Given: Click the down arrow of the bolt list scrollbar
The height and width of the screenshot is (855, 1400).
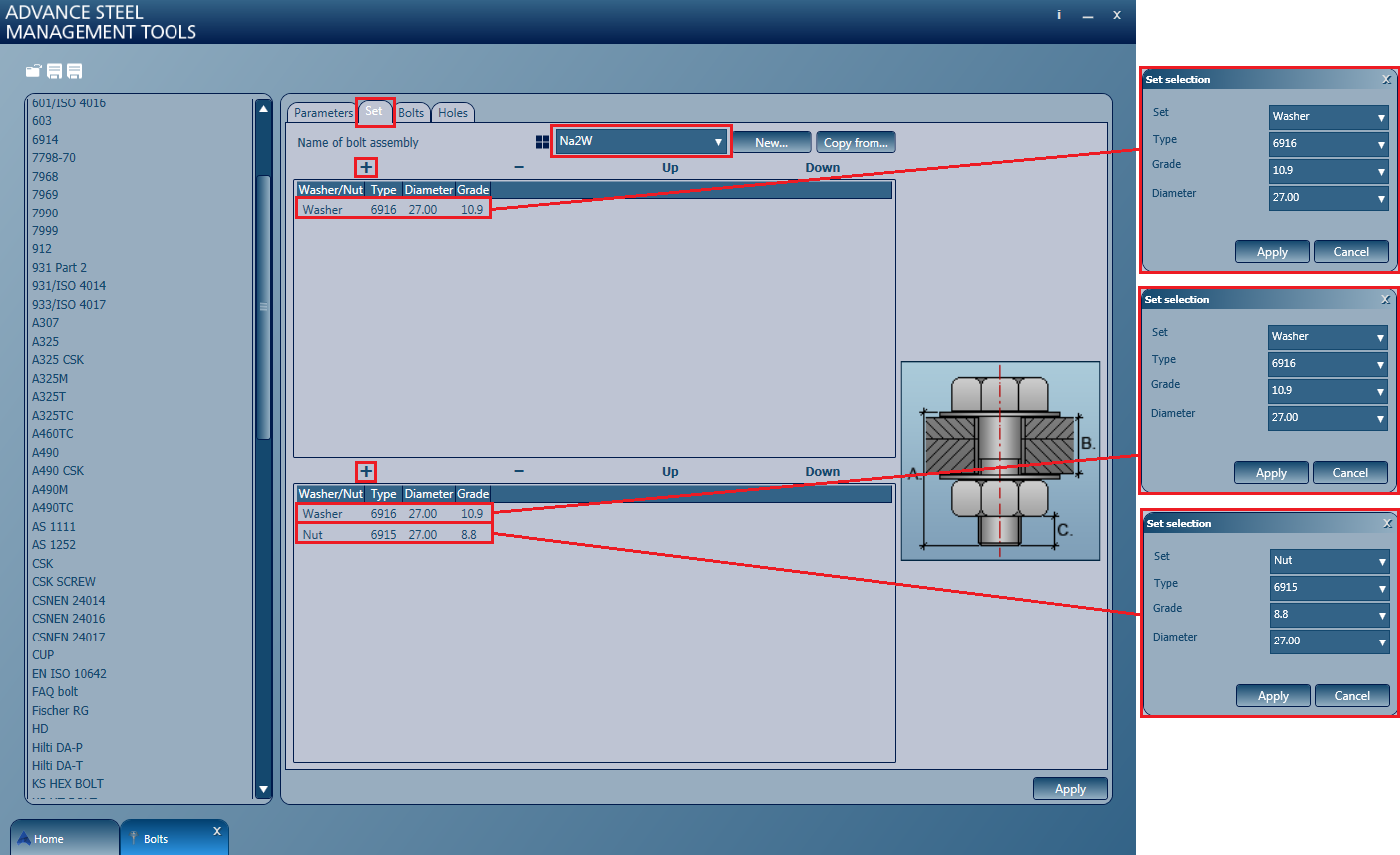Looking at the screenshot, I should [x=263, y=790].
